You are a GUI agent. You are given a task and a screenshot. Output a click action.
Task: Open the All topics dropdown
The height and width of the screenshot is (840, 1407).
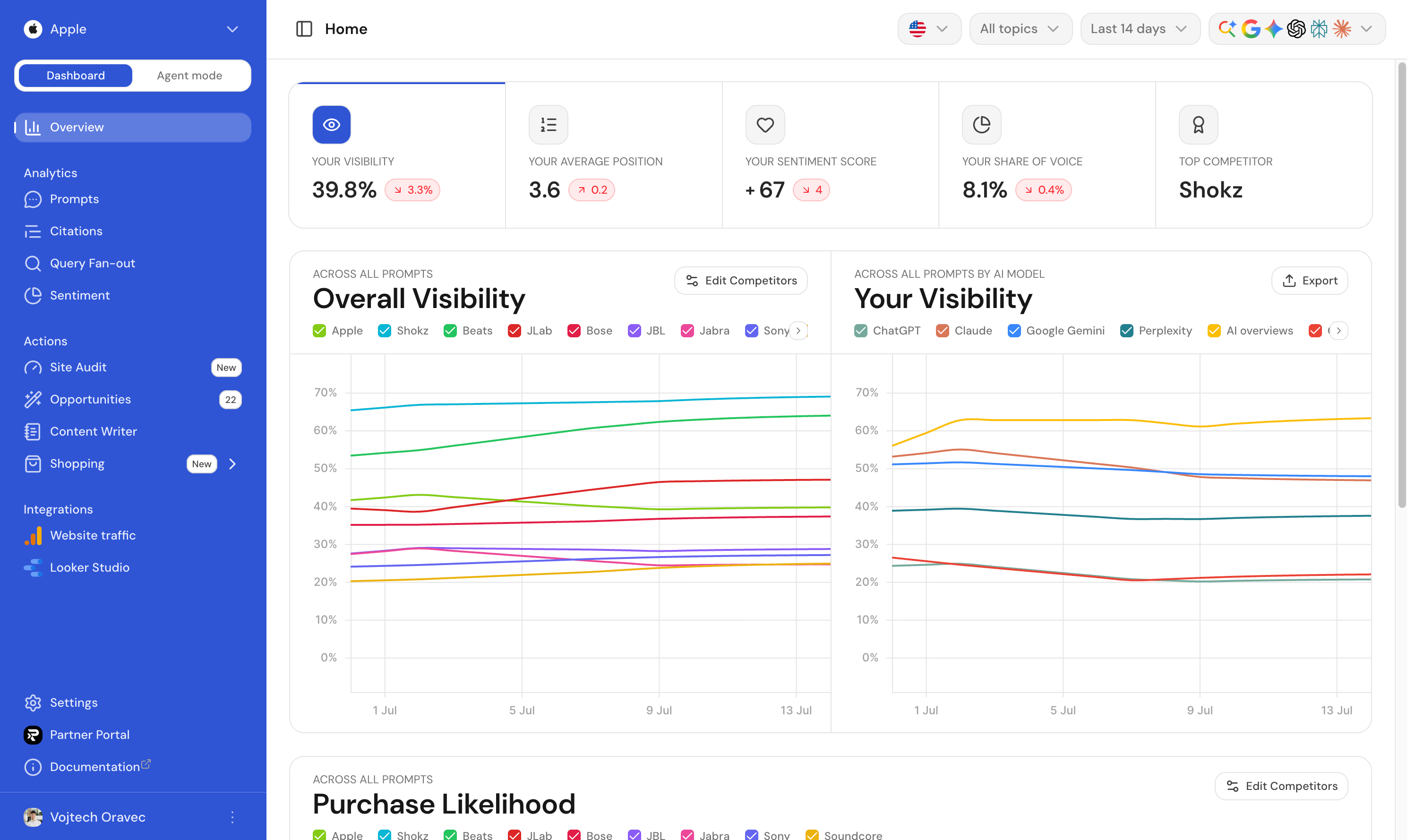click(x=1021, y=29)
